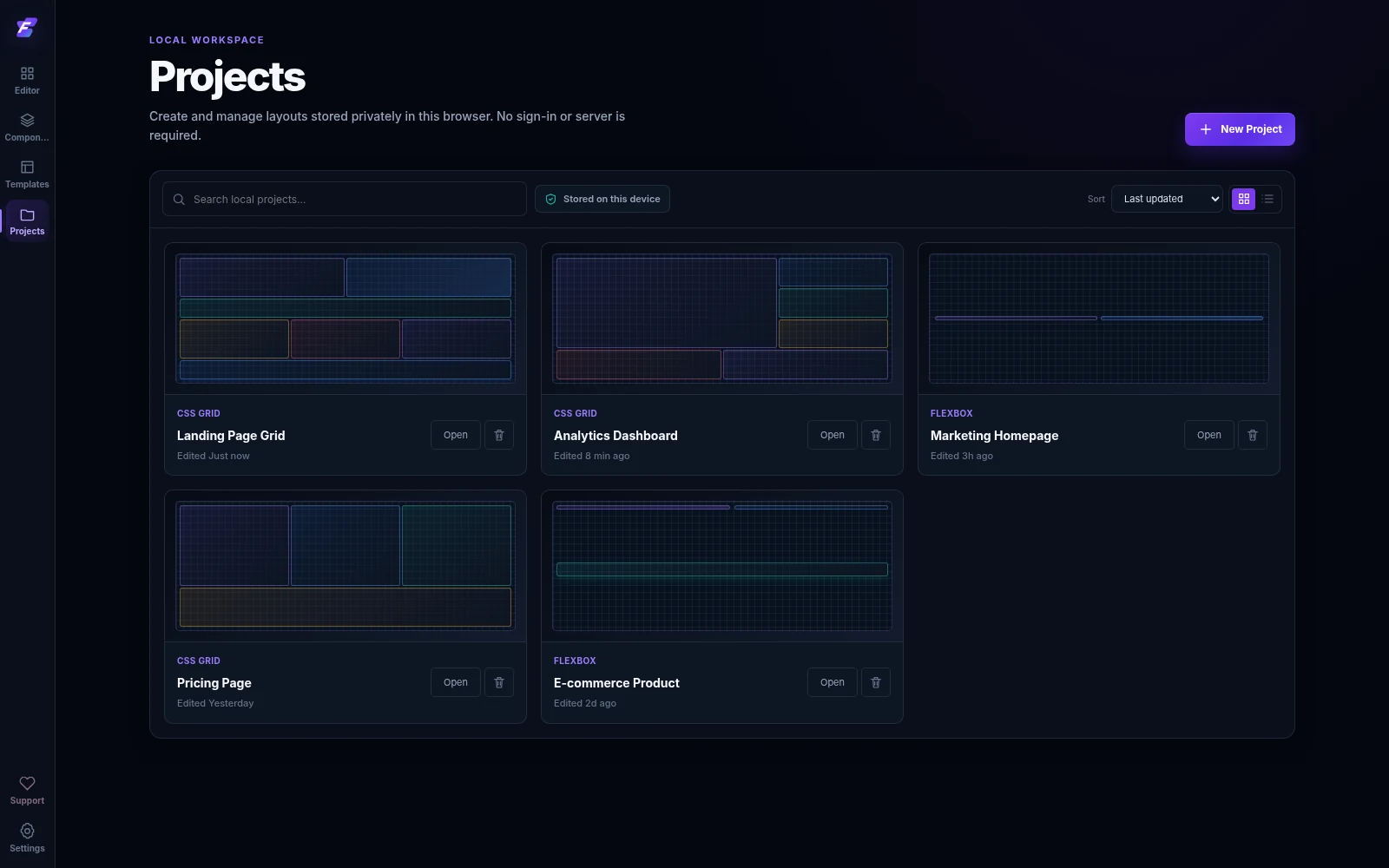Click the Analytics Dashboard title
Viewport: 1389px width, 868px height.
pyautogui.click(x=616, y=436)
